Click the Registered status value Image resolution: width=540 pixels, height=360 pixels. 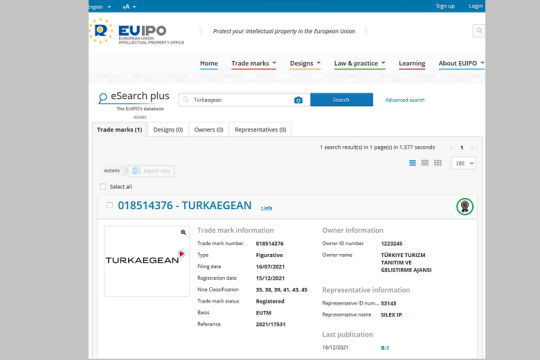270,301
